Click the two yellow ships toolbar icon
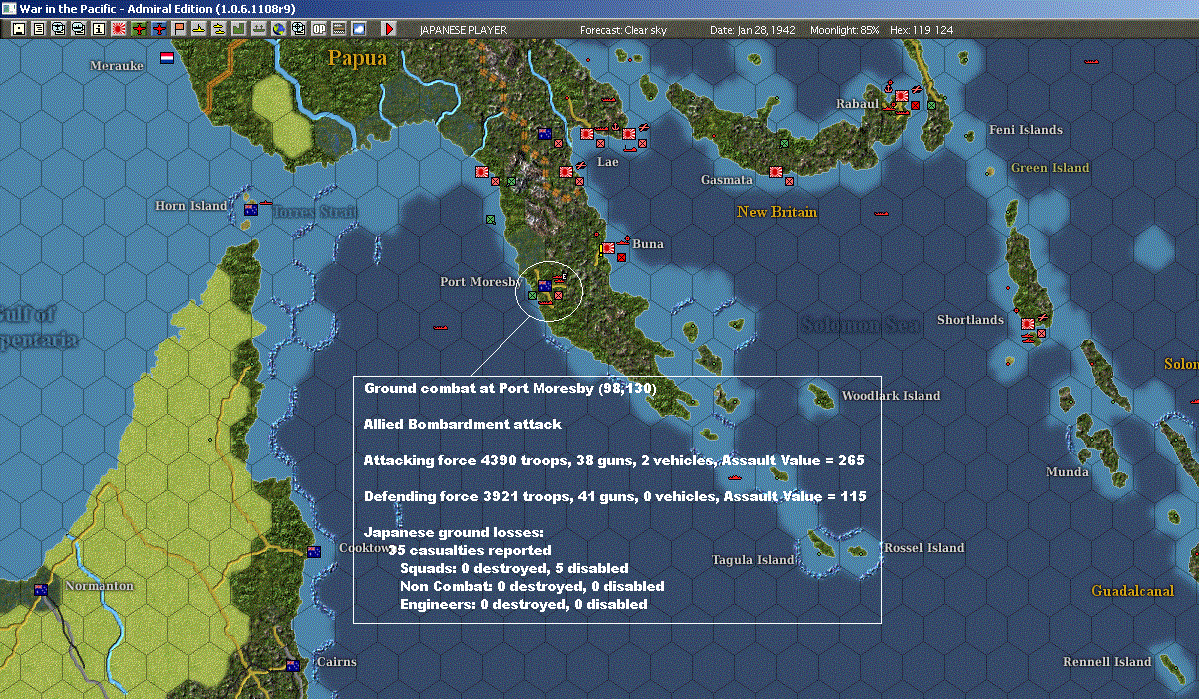This screenshot has height=699, width=1199. tap(218, 29)
